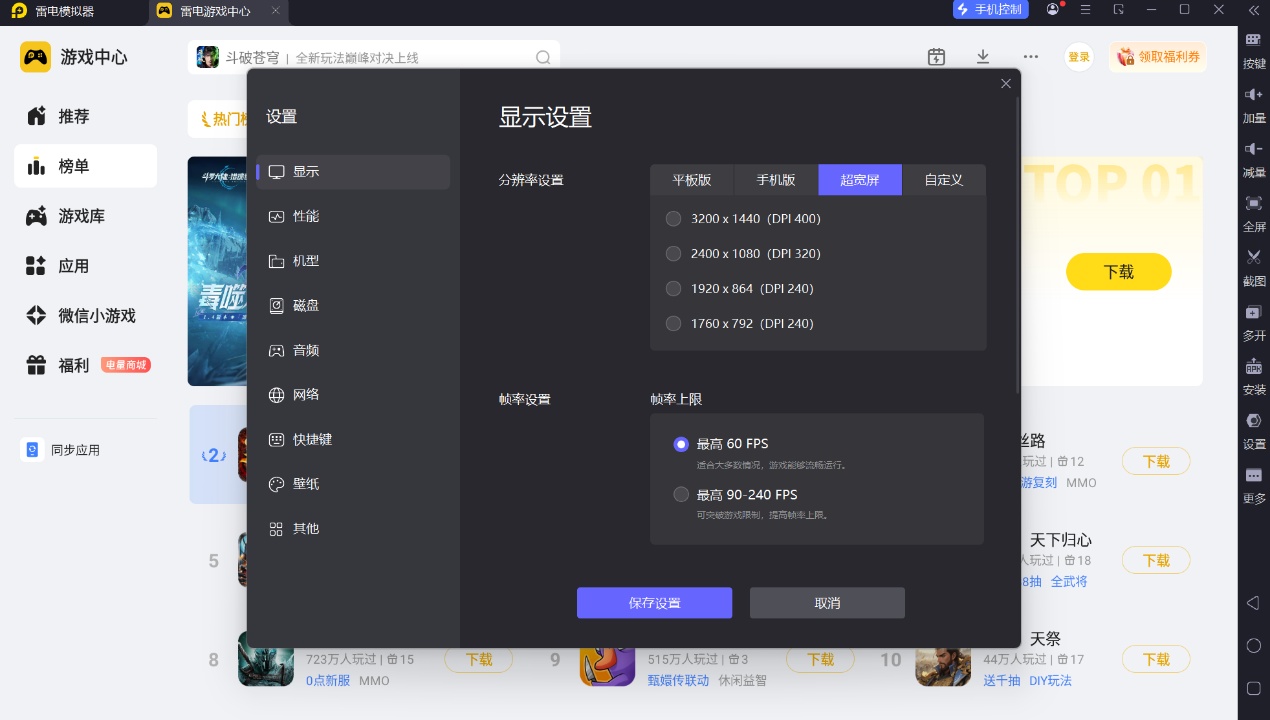The height and width of the screenshot is (720, 1270).
Task: Open 快捷键 settings category
Action: tap(353, 440)
